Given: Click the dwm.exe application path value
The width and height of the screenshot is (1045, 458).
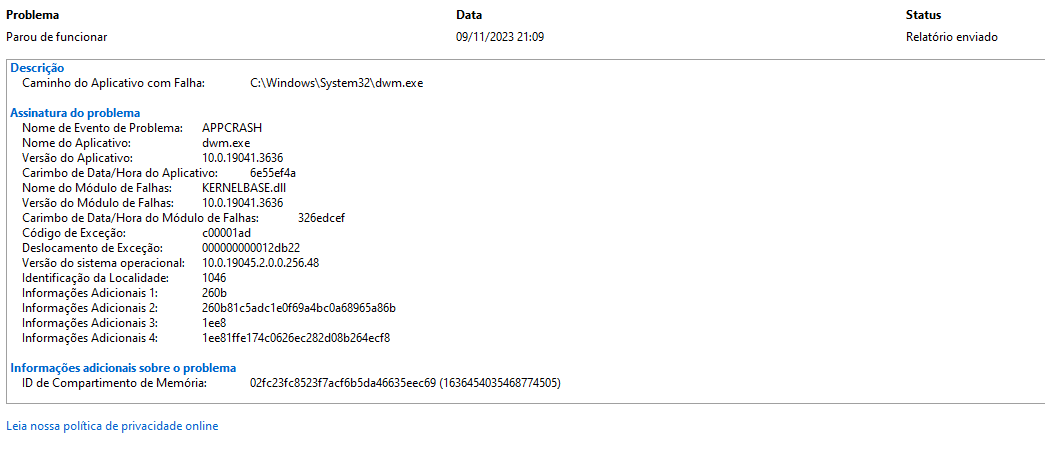Looking at the screenshot, I should click(x=337, y=83).
